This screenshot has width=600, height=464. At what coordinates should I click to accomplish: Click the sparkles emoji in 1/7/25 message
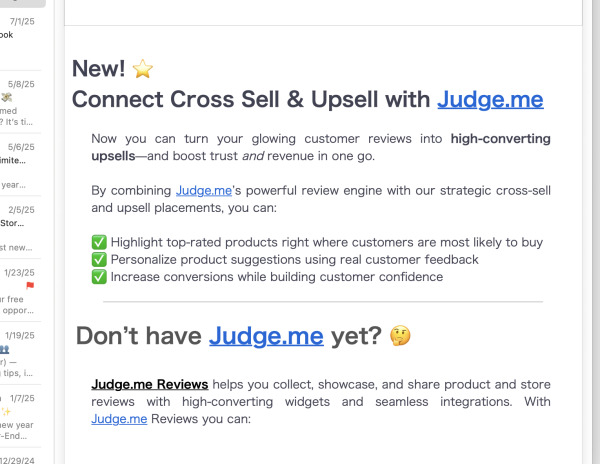6,412
